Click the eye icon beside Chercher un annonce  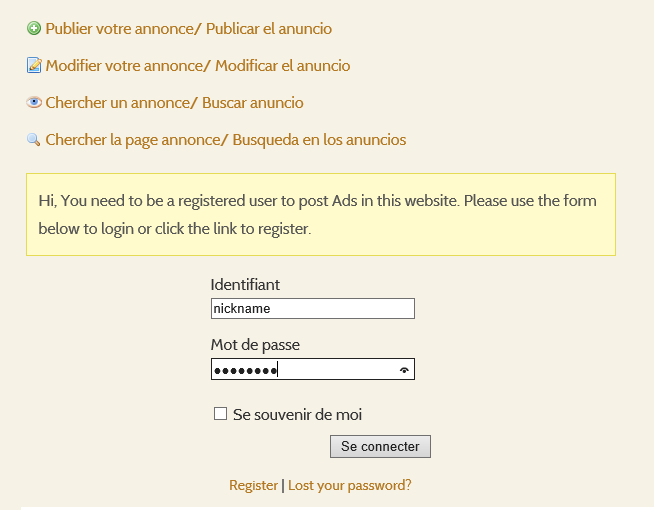tap(34, 102)
